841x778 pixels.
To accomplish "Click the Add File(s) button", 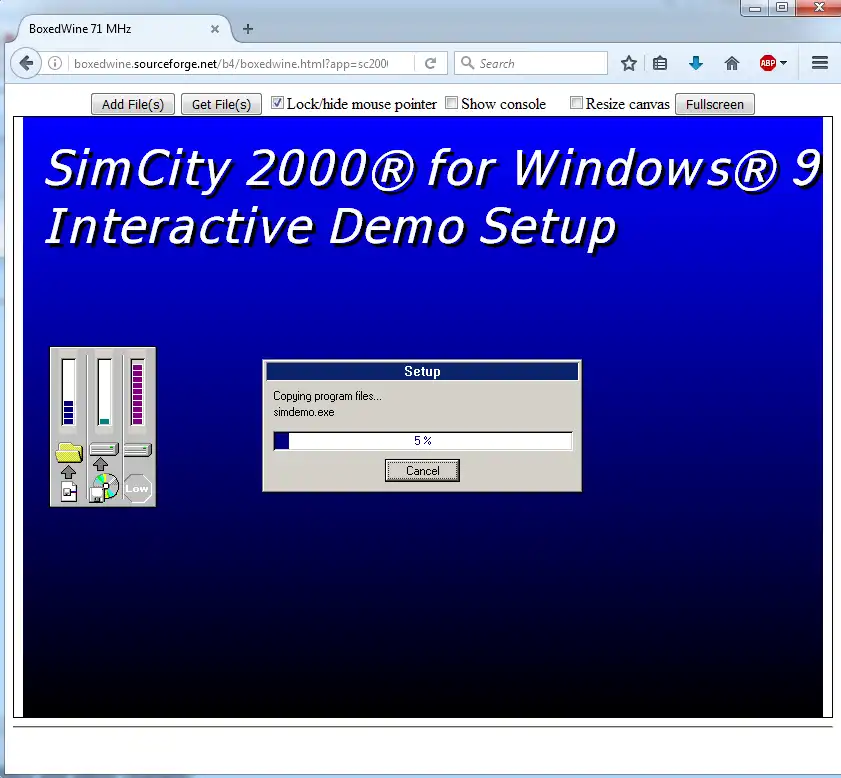I will (x=132, y=104).
